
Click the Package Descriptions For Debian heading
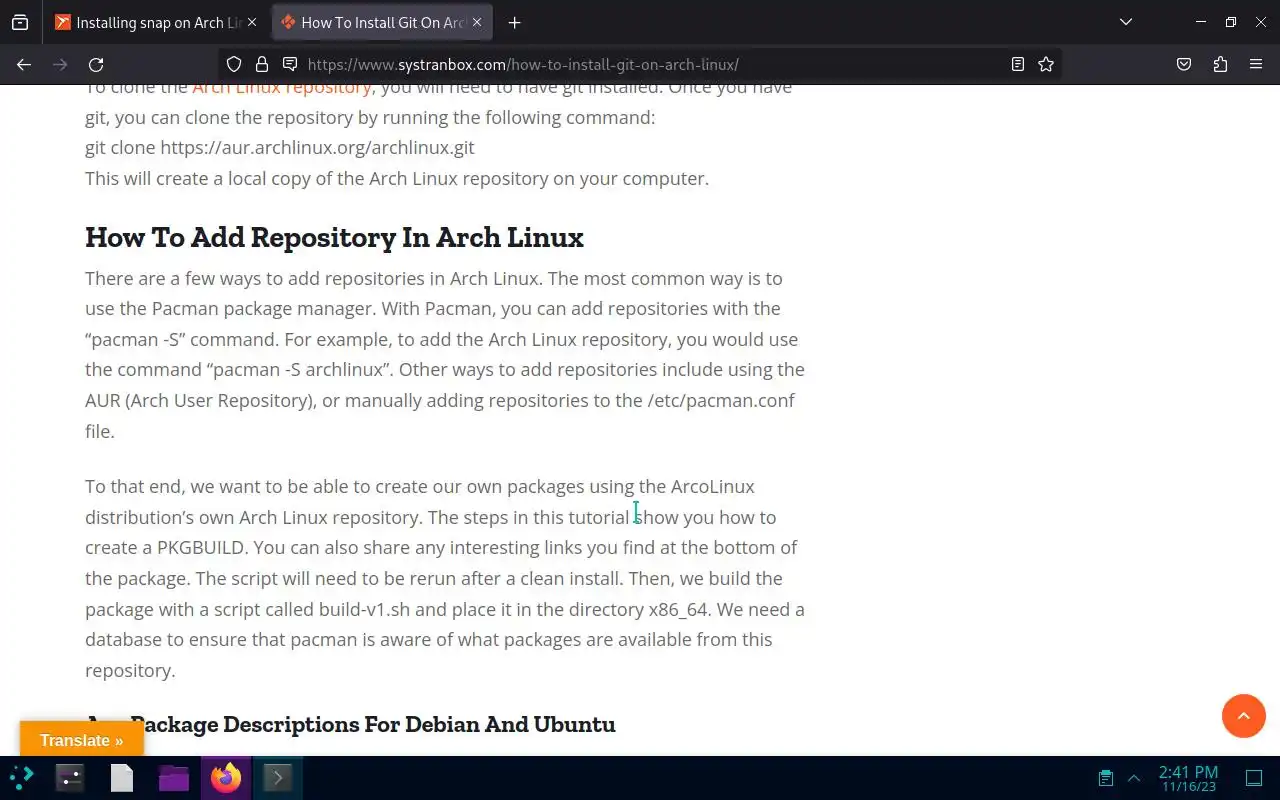pos(350,724)
